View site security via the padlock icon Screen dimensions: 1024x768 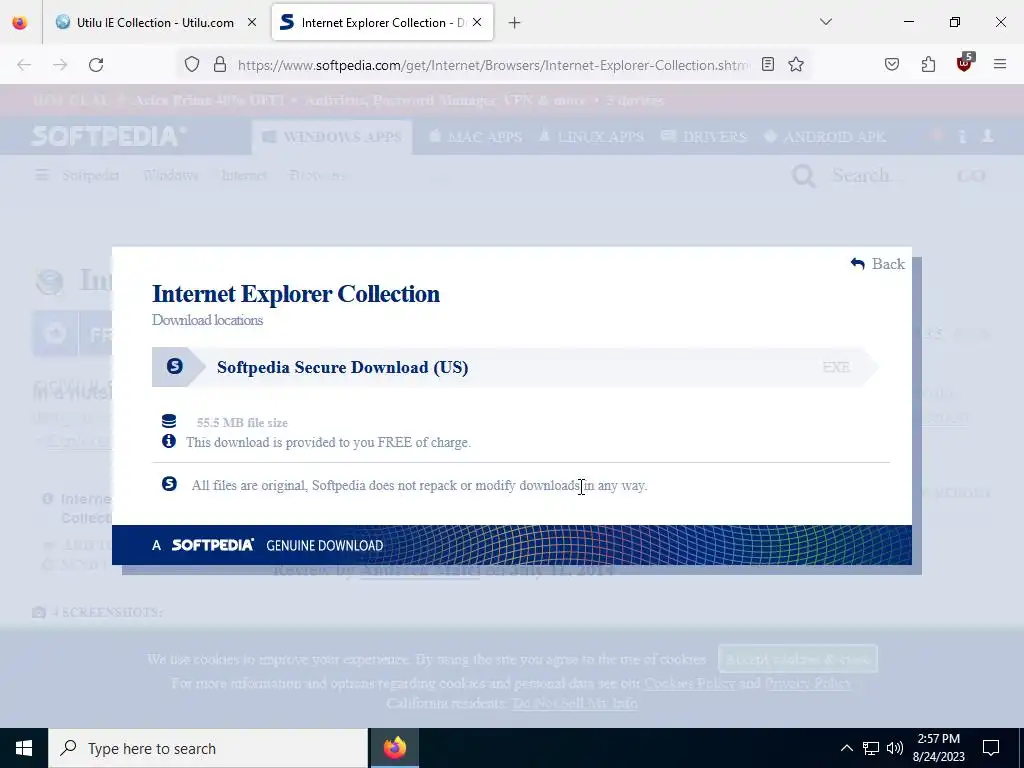point(220,64)
